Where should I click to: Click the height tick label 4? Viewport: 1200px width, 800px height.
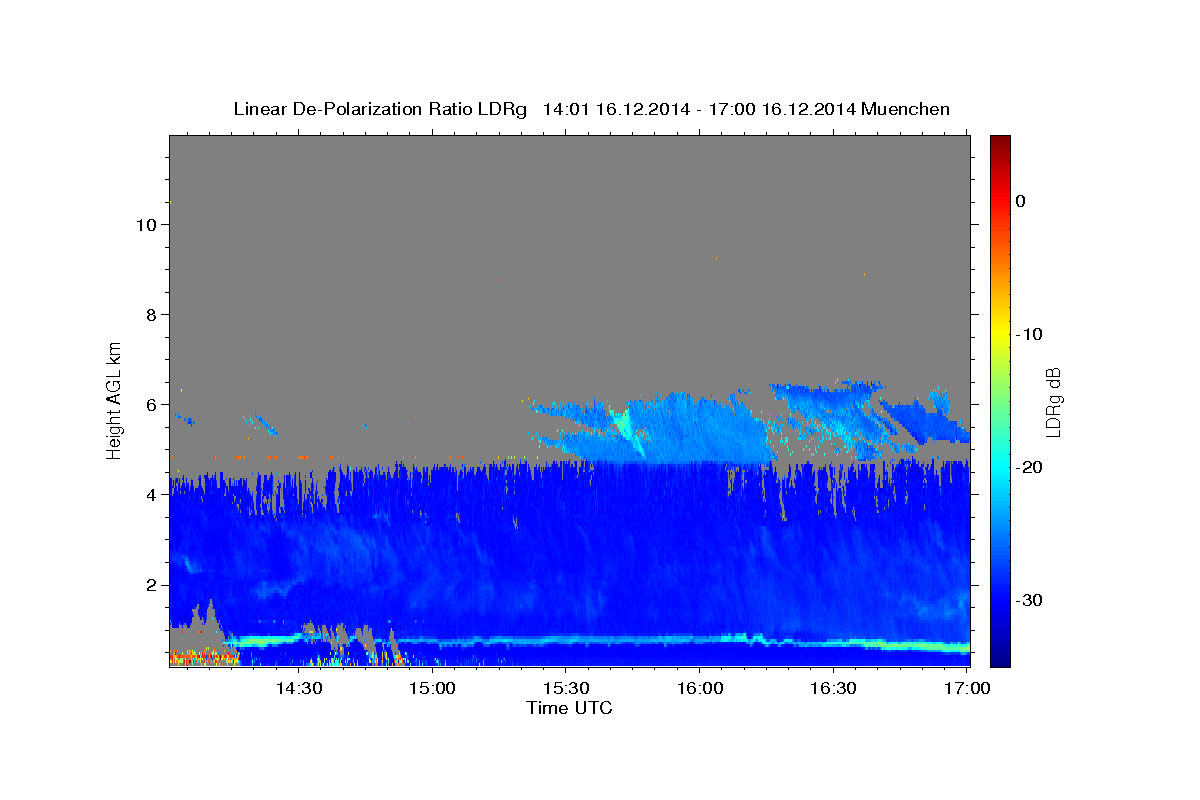coord(150,494)
